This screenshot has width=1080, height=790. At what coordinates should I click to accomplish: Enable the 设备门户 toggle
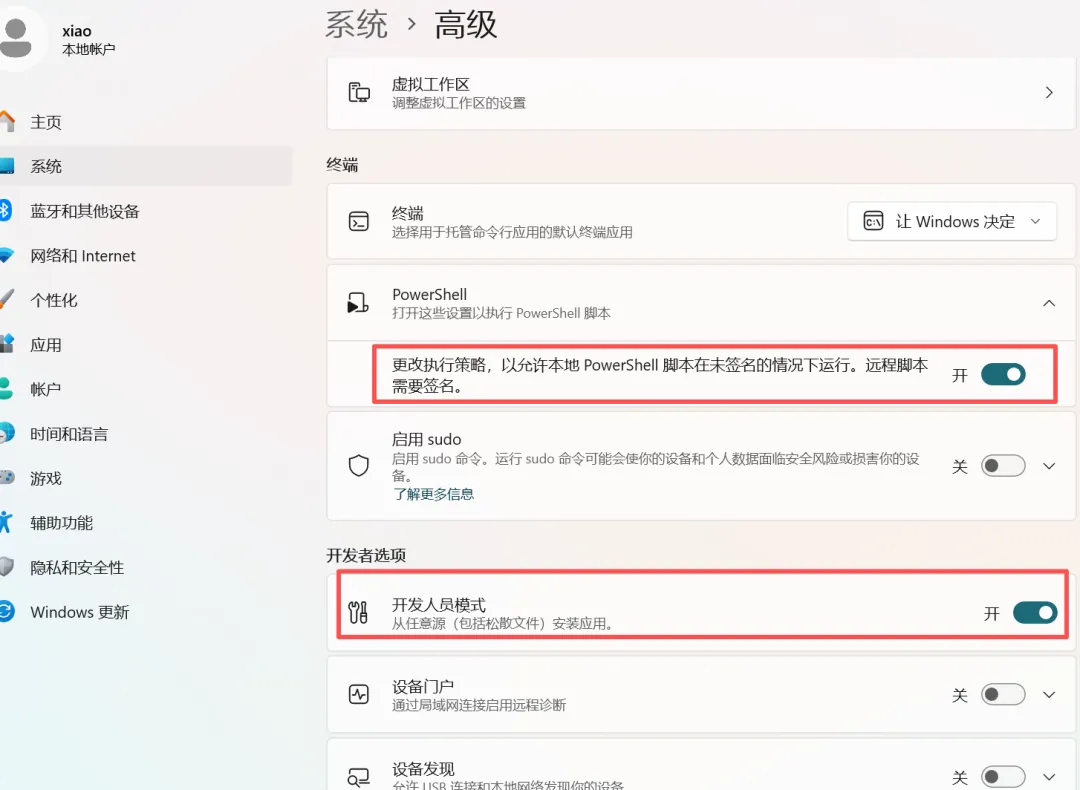point(1003,694)
